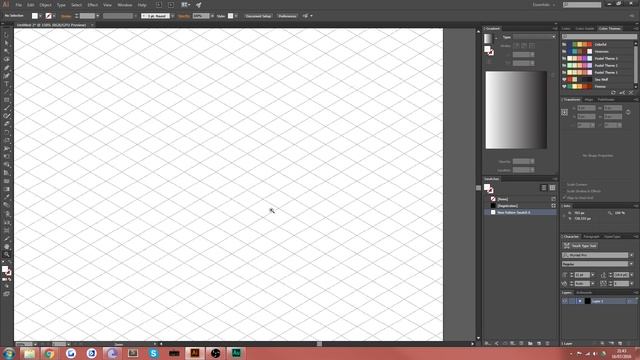Select the Zoom tool
640x360 pixels.
pos(6,255)
